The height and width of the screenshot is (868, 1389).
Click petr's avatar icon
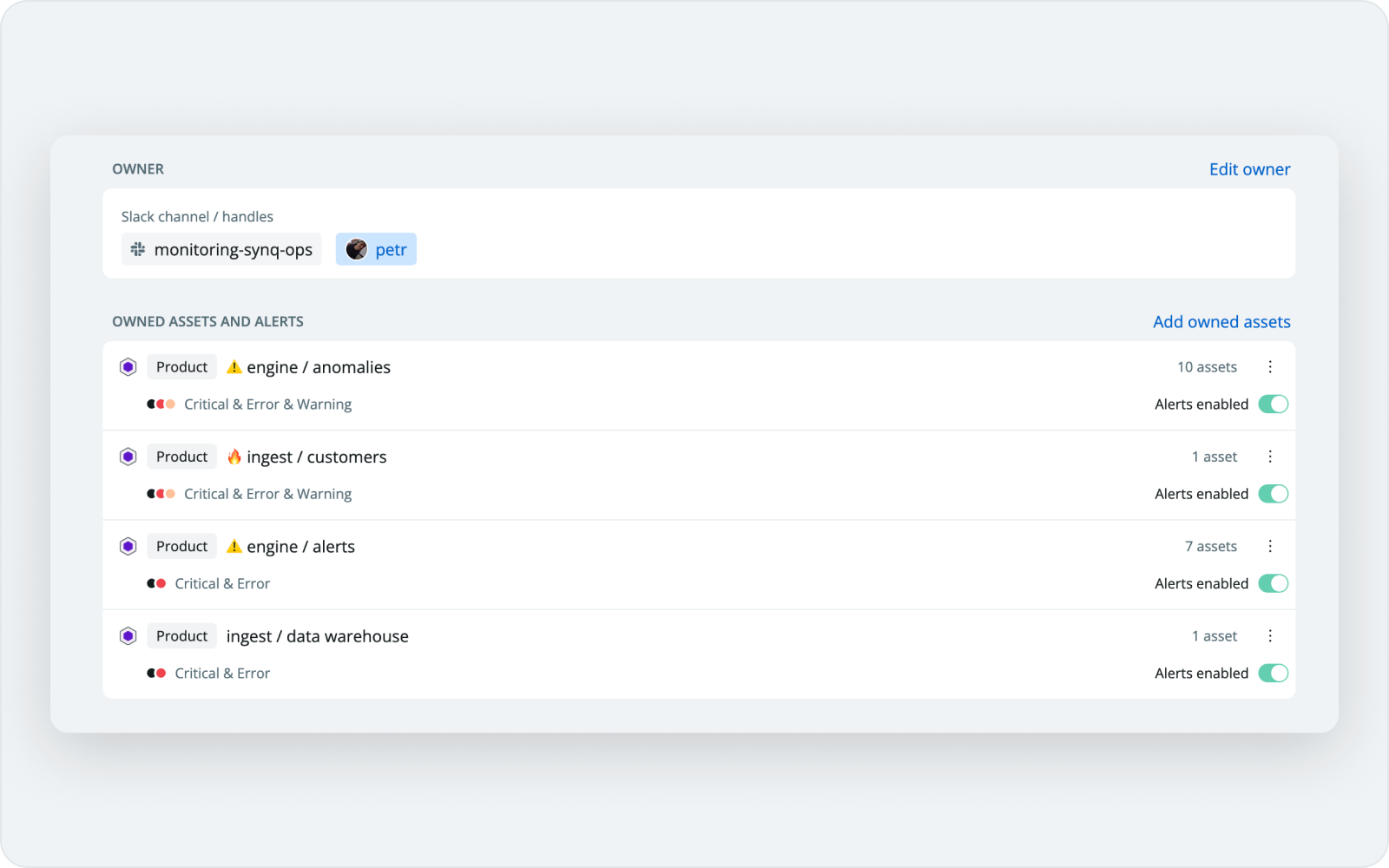coord(355,249)
